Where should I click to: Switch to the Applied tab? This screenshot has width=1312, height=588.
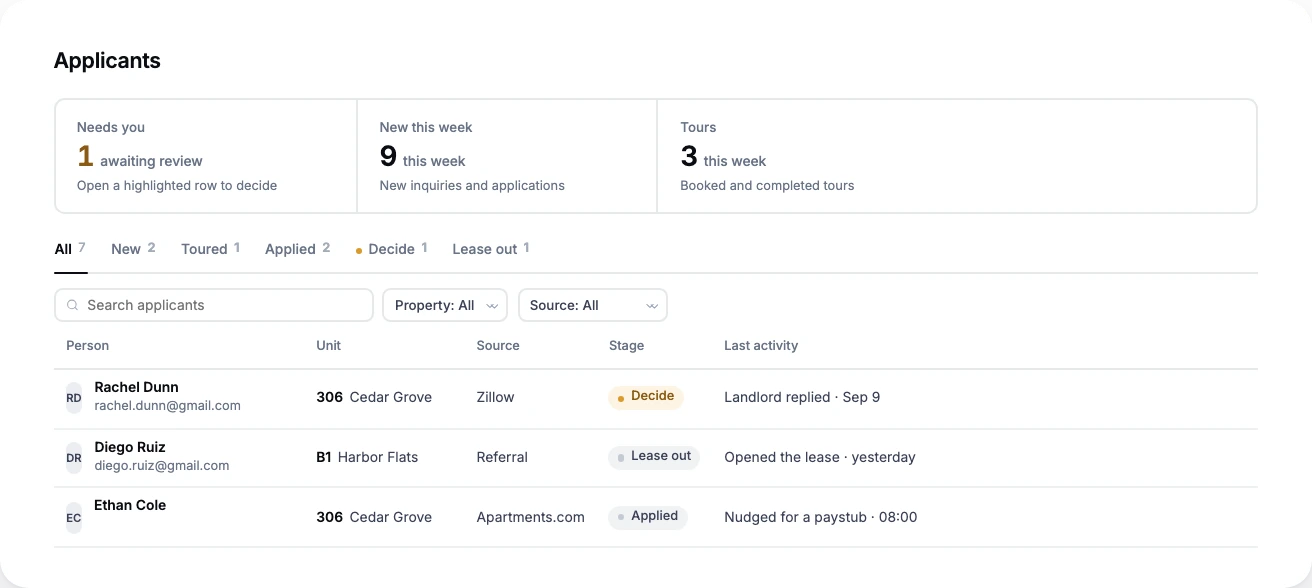click(297, 249)
